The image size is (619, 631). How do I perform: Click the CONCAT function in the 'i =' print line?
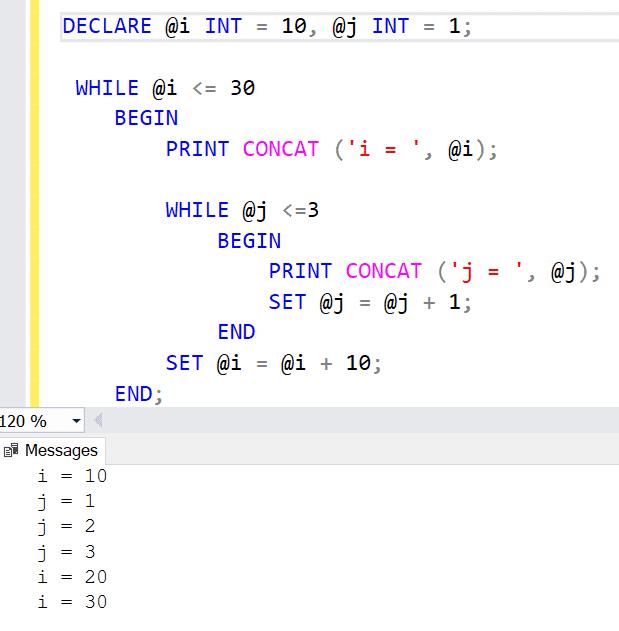pyautogui.click(x=281, y=149)
